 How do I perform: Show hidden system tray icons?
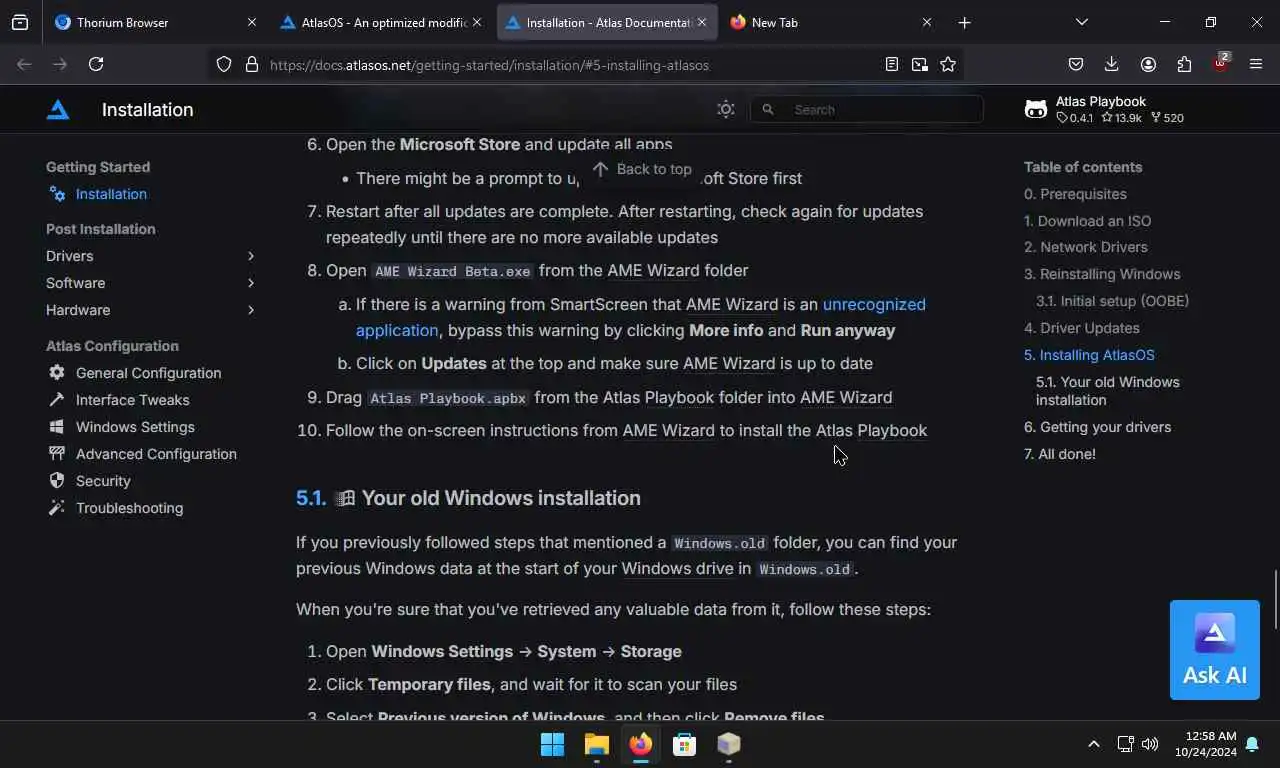1093,744
